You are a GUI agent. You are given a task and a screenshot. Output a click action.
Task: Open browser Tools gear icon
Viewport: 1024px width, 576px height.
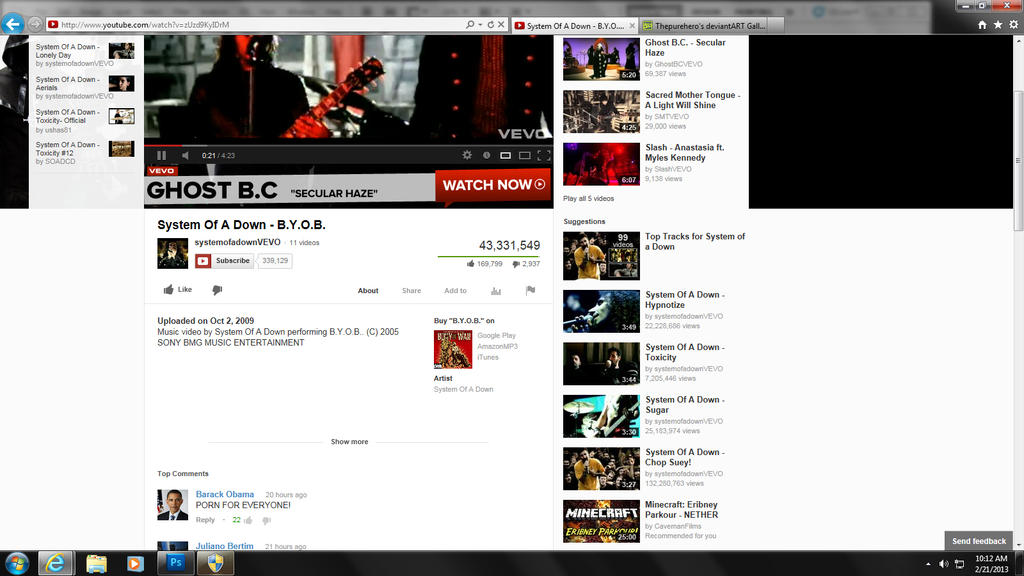(1014, 25)
